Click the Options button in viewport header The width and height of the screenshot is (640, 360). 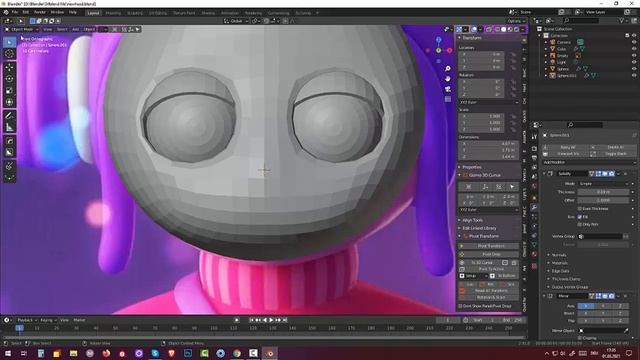516,21
